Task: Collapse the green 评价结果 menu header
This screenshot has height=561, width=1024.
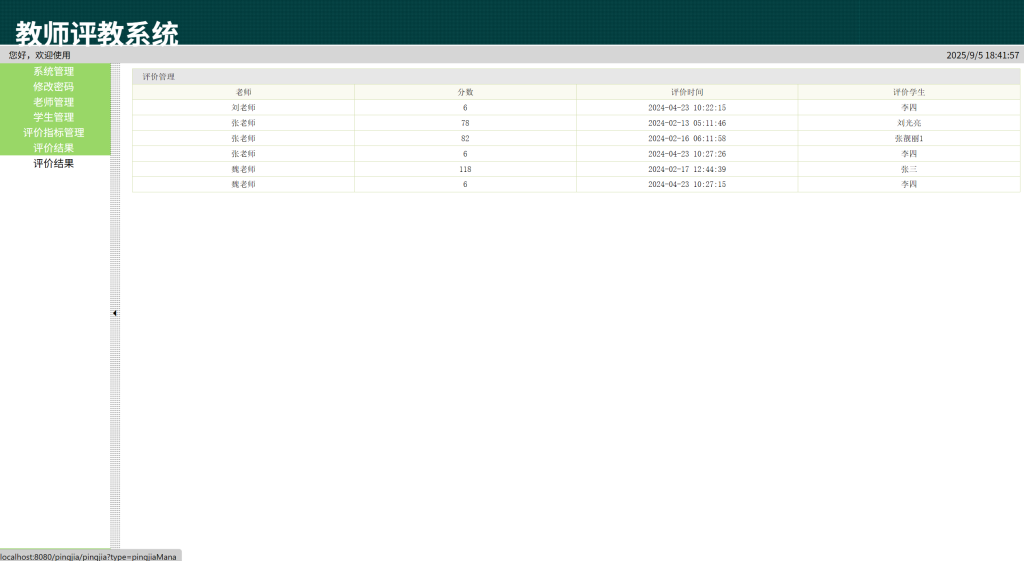Action: pos(54,148)
